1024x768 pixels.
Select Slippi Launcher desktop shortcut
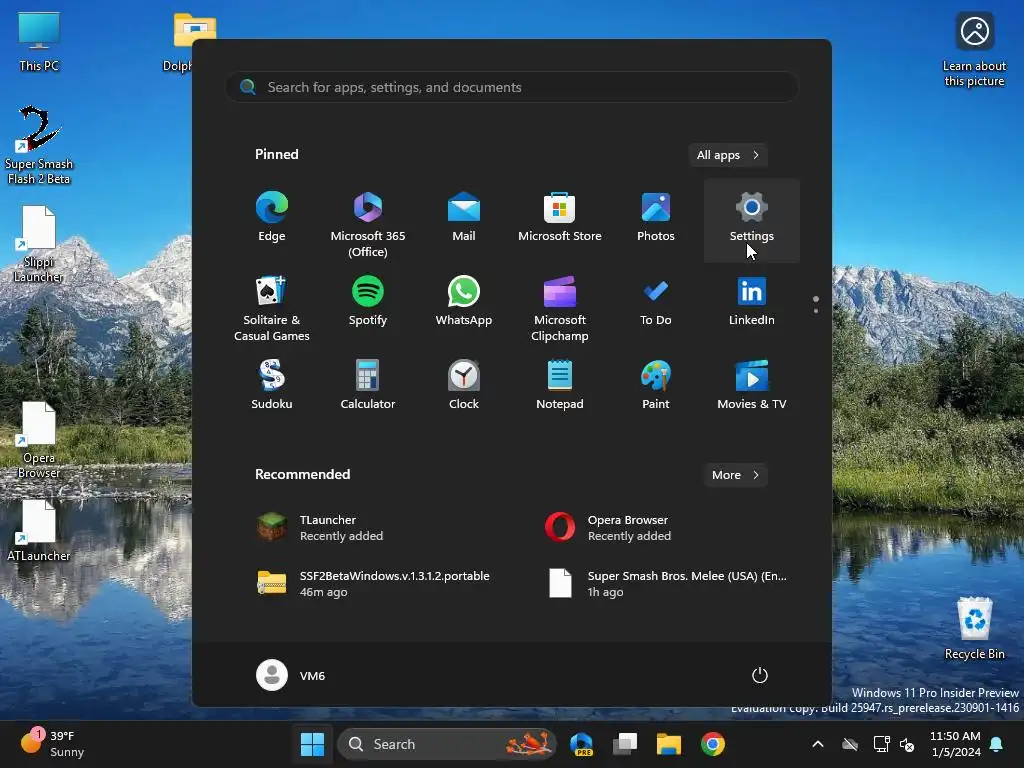[39, 244]
